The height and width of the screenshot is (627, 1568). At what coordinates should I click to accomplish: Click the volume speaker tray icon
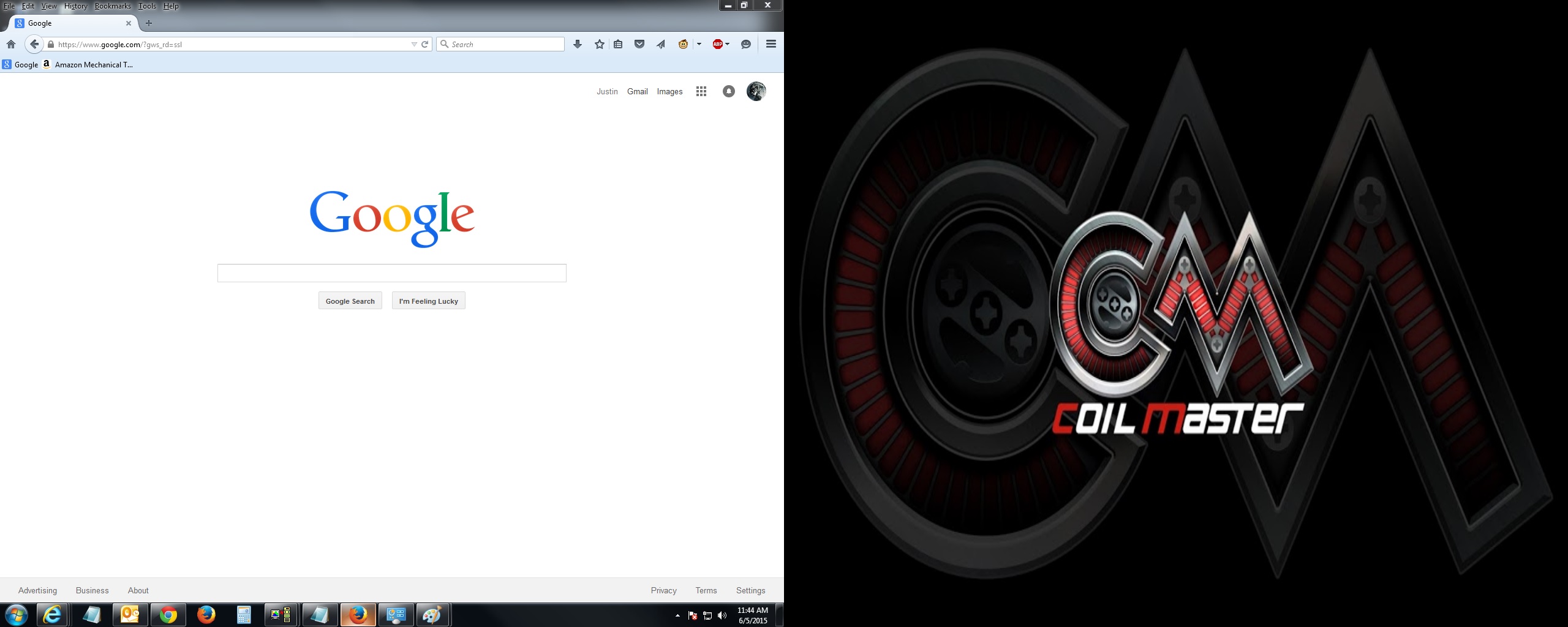(x=722, y=615)
